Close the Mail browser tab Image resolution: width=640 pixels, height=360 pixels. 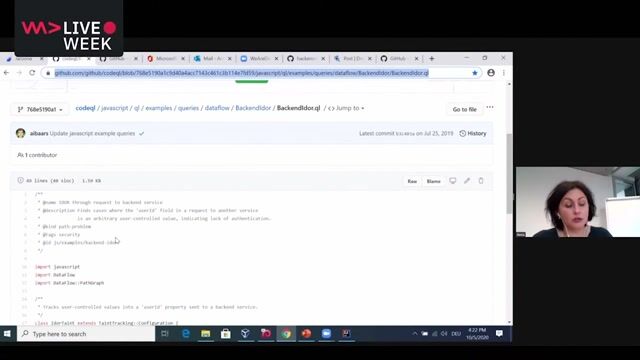coord(230,59)
